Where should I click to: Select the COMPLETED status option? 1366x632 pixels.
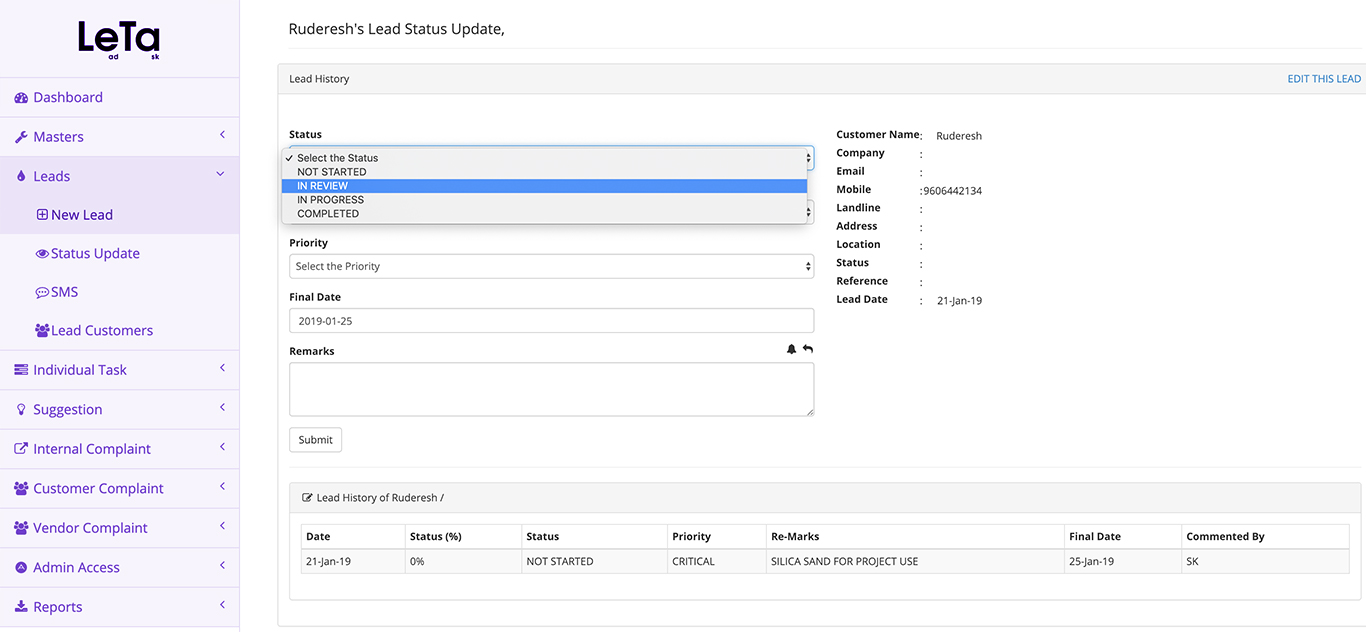coord(328,214)
